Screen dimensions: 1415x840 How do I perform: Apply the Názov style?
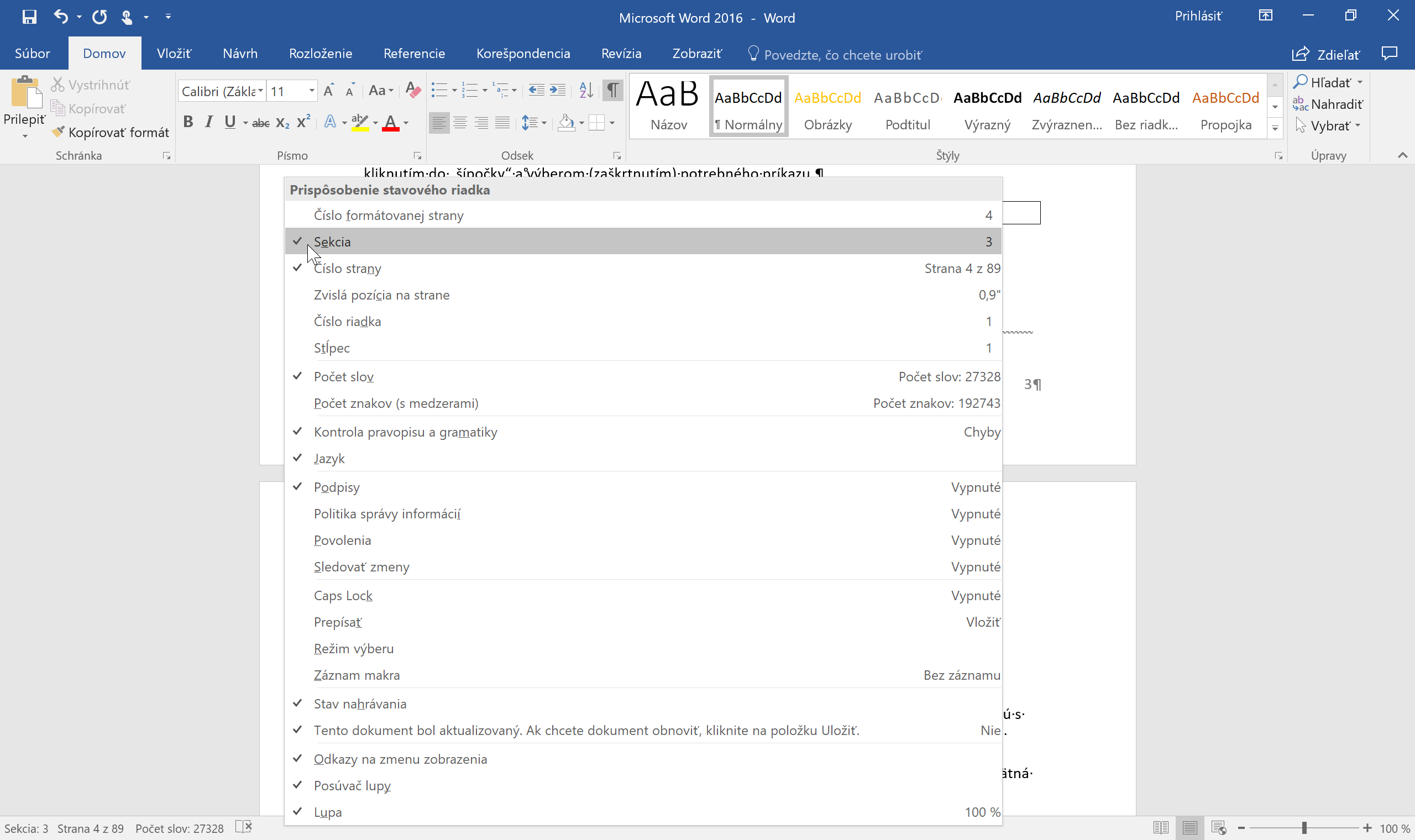coord(668,106)
